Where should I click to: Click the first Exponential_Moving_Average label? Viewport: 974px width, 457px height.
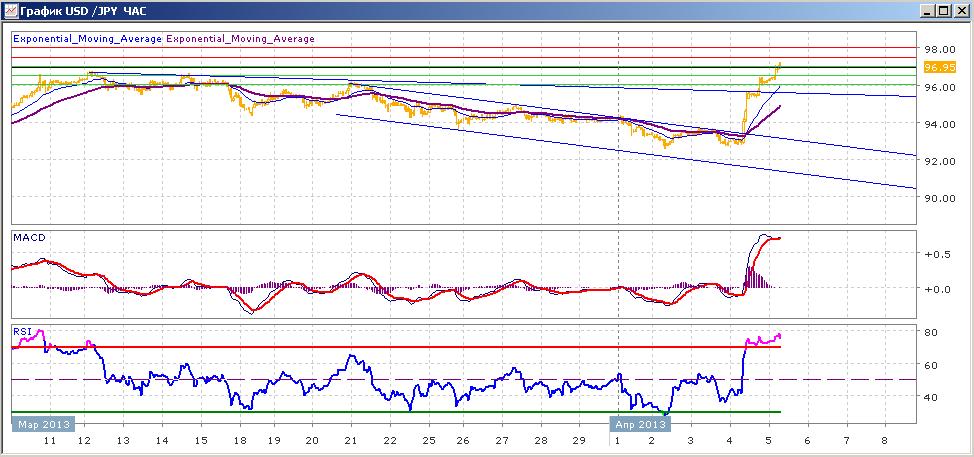click(x=87, y=38)
